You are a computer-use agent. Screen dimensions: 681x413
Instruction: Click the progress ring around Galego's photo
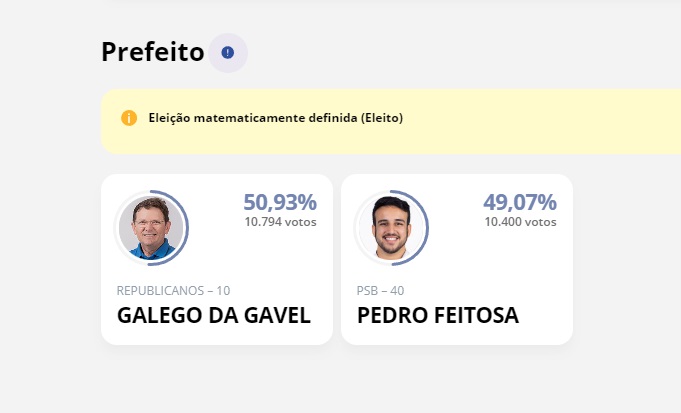pos(187,227)
